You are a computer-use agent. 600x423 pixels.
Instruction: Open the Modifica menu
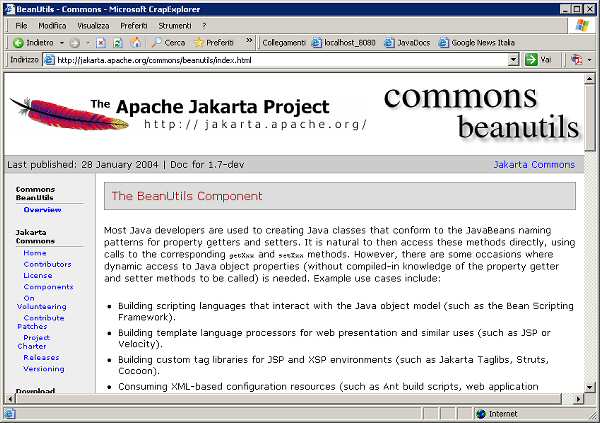pyautogui.click(x=52, y=26)
